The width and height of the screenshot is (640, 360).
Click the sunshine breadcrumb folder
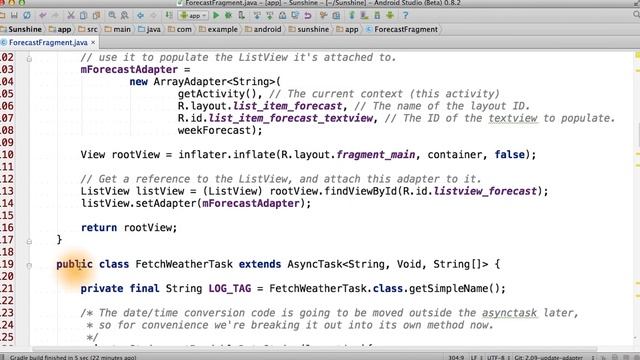click(309, 29)
